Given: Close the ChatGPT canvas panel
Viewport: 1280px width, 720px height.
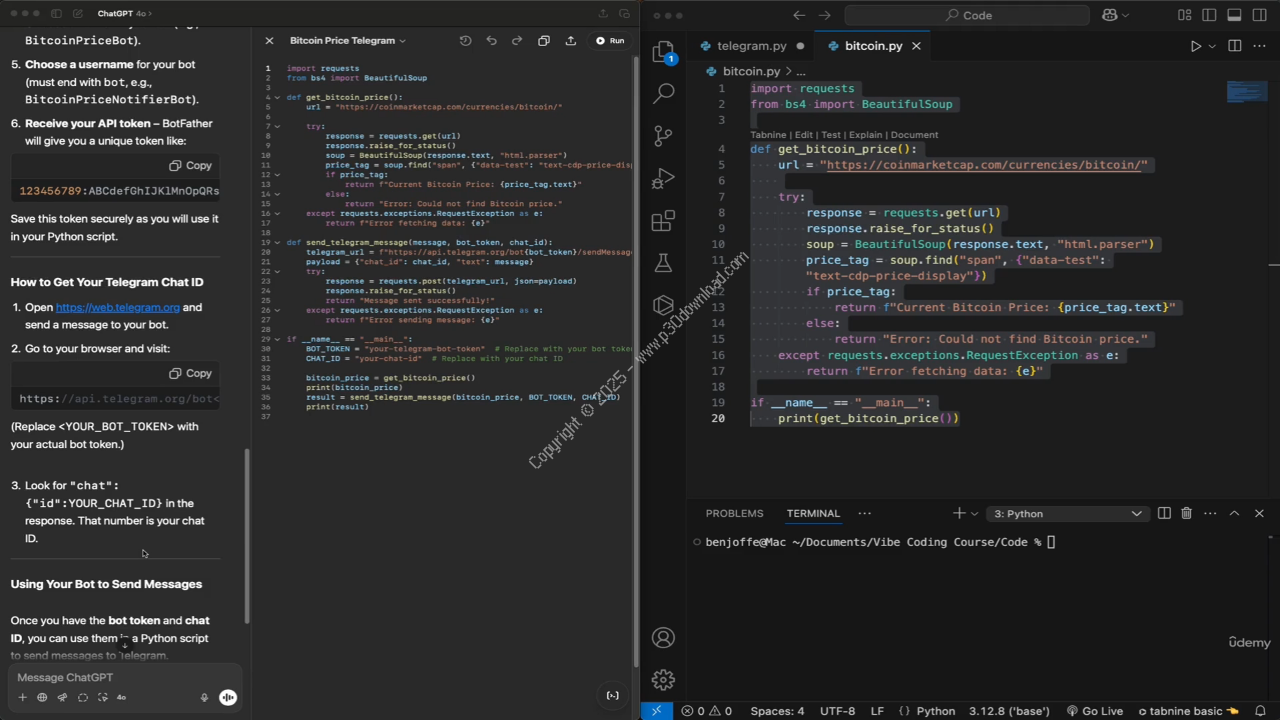Looking at the screenshot, I should pos(269,41).
